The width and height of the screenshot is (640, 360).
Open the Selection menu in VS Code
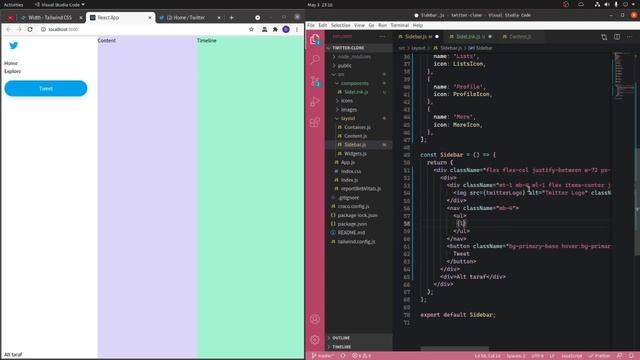click(x=340, y=25)
